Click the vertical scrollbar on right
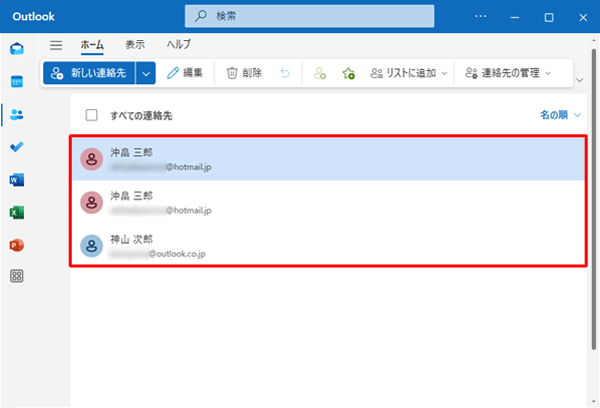The height and width of the screenshot is (408, 600). coord(593,199)
